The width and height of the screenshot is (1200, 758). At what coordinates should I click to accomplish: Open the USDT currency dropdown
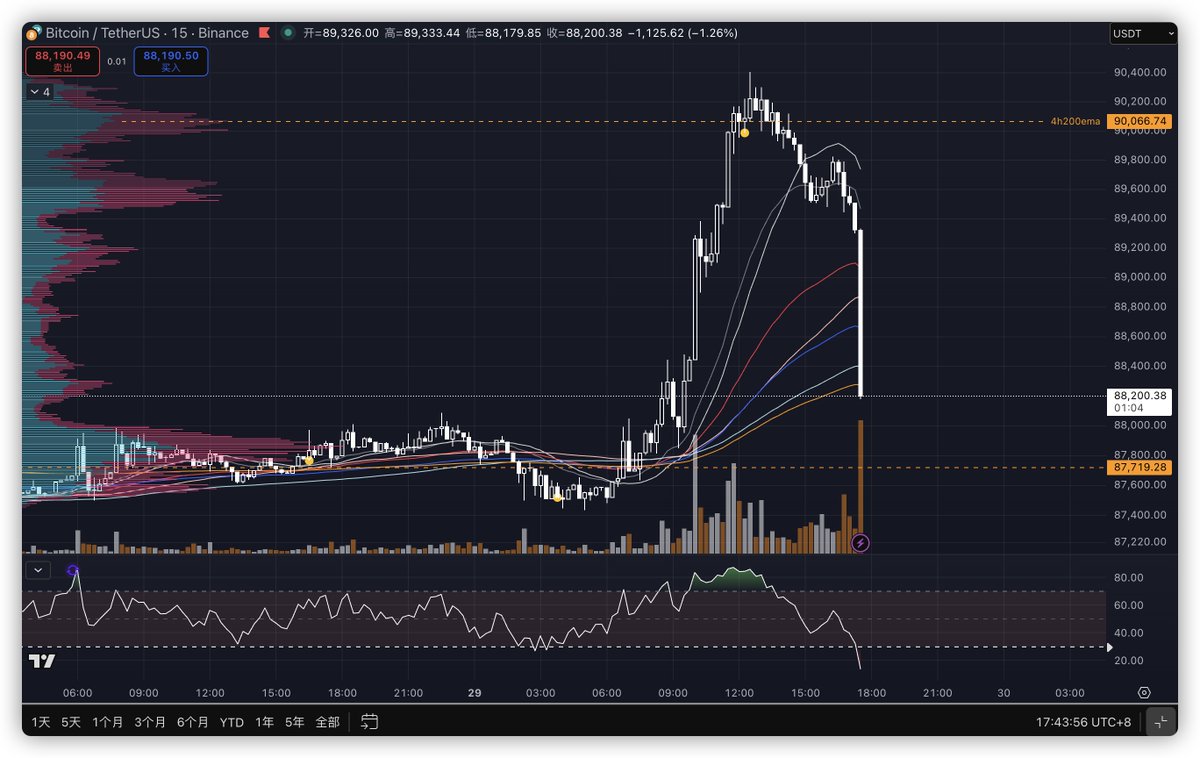[1143, 33]
